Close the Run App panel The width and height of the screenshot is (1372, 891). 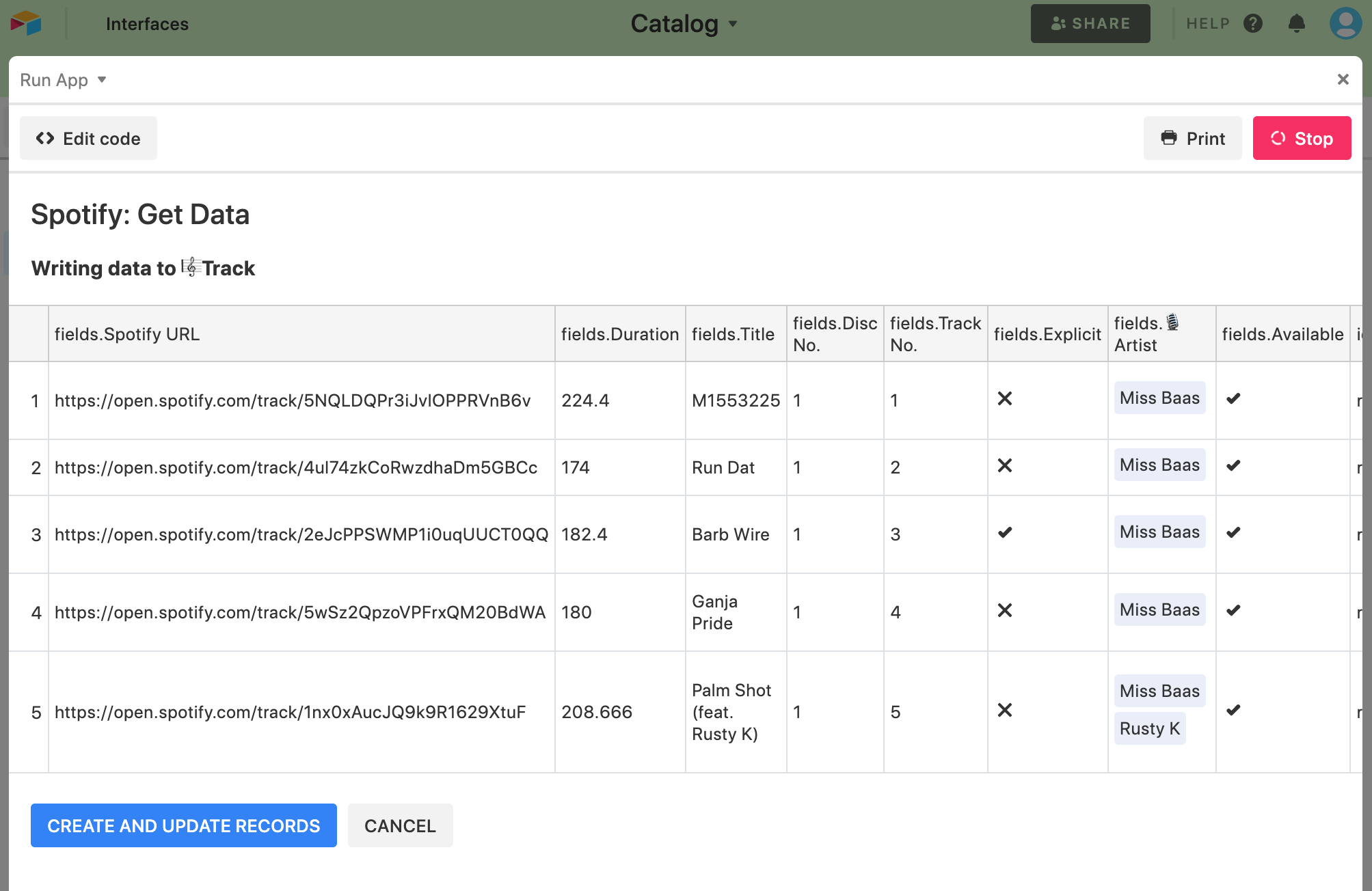1343,79
